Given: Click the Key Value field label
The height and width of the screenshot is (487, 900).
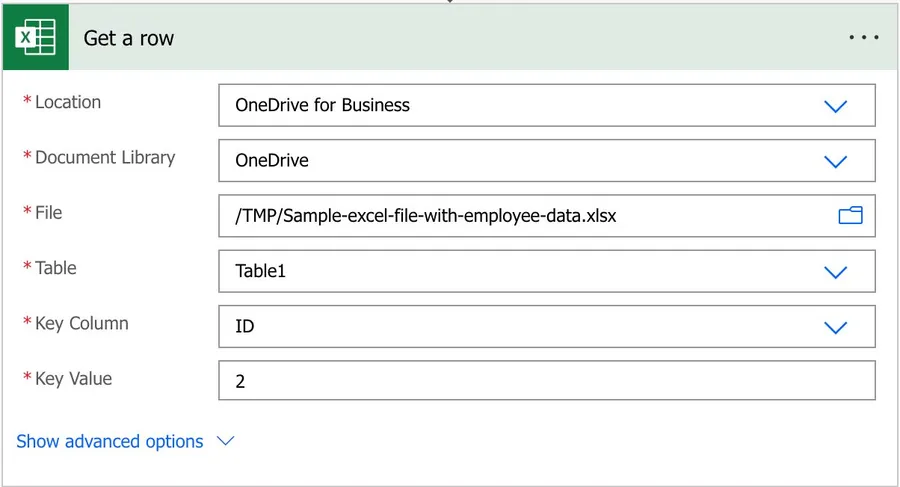Looking at the screenshot, I should [x=73, y=378].
